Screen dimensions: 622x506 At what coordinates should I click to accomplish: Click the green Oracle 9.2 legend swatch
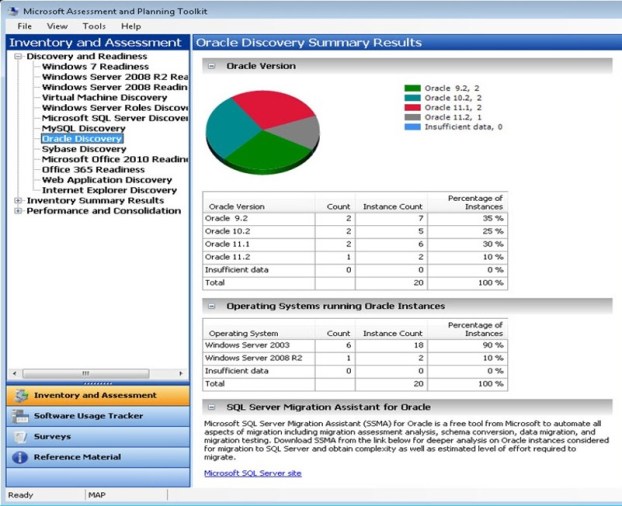[412, 88]
